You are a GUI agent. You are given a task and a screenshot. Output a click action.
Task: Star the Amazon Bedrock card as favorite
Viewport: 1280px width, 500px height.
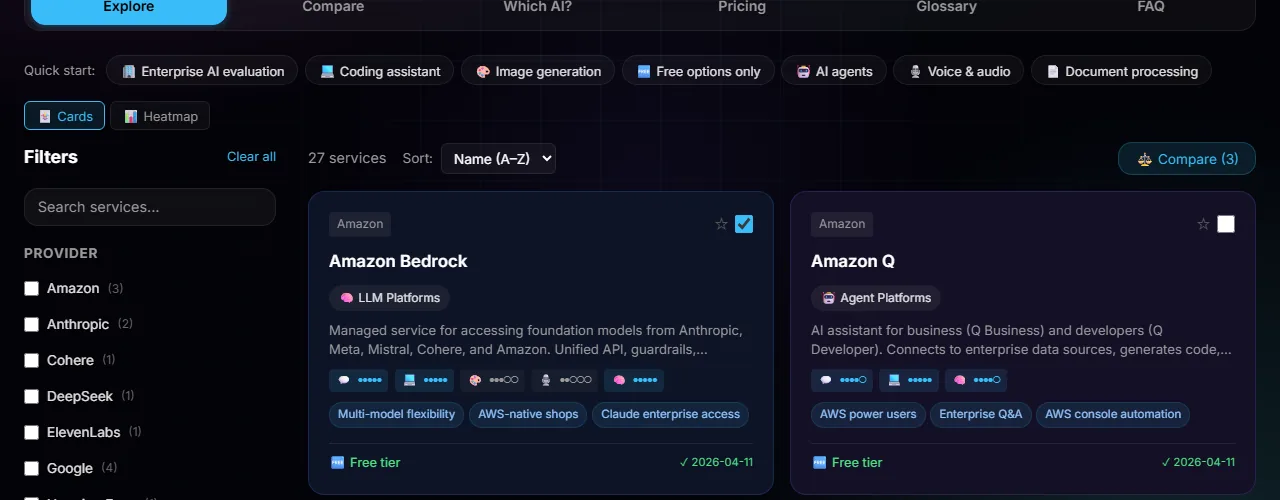point(721,224)
